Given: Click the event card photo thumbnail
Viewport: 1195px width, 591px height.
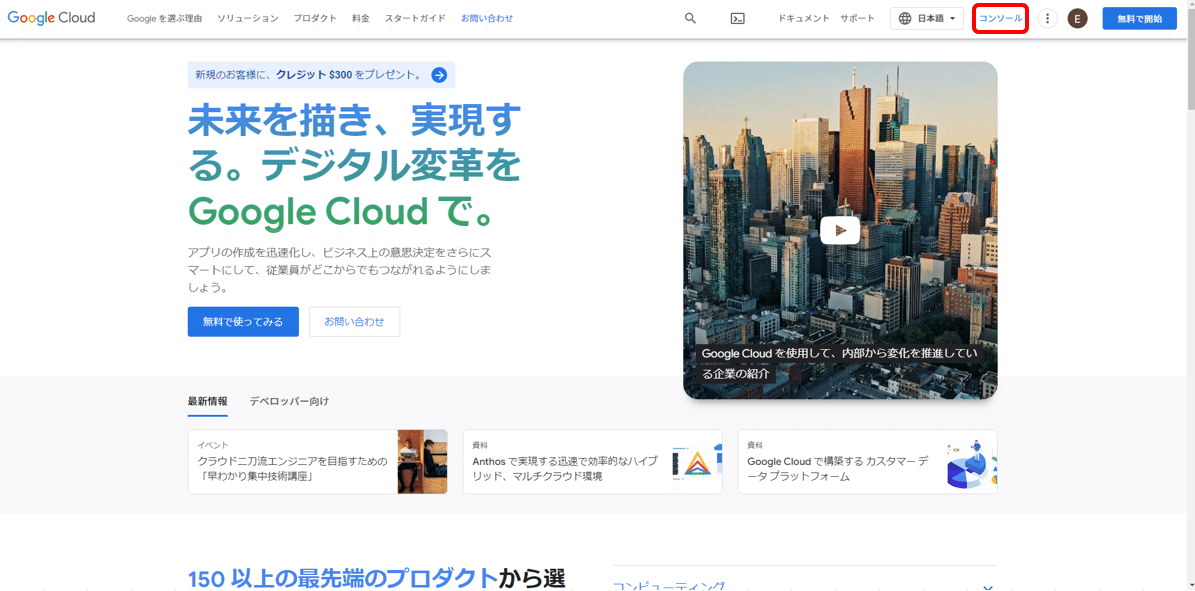Looking at the screenshot, I should click(422, 461).
